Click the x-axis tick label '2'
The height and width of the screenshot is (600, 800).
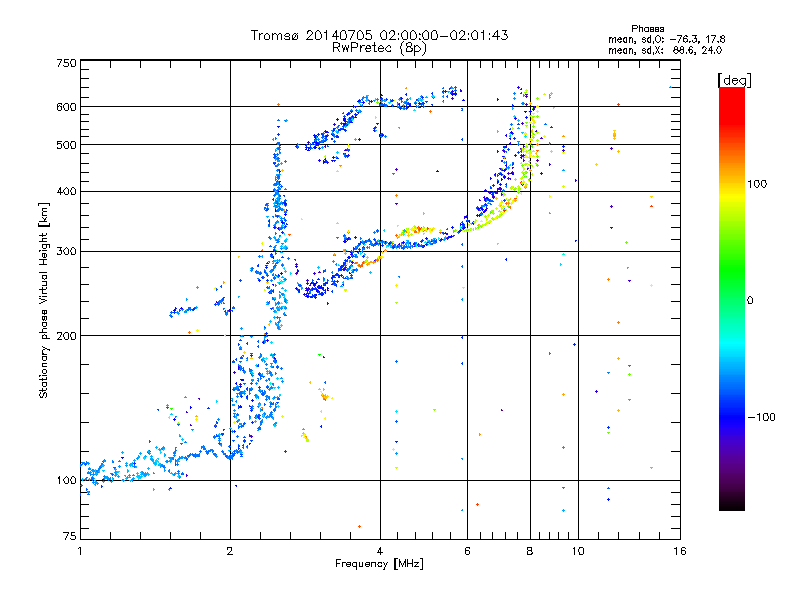pos(230,551)
